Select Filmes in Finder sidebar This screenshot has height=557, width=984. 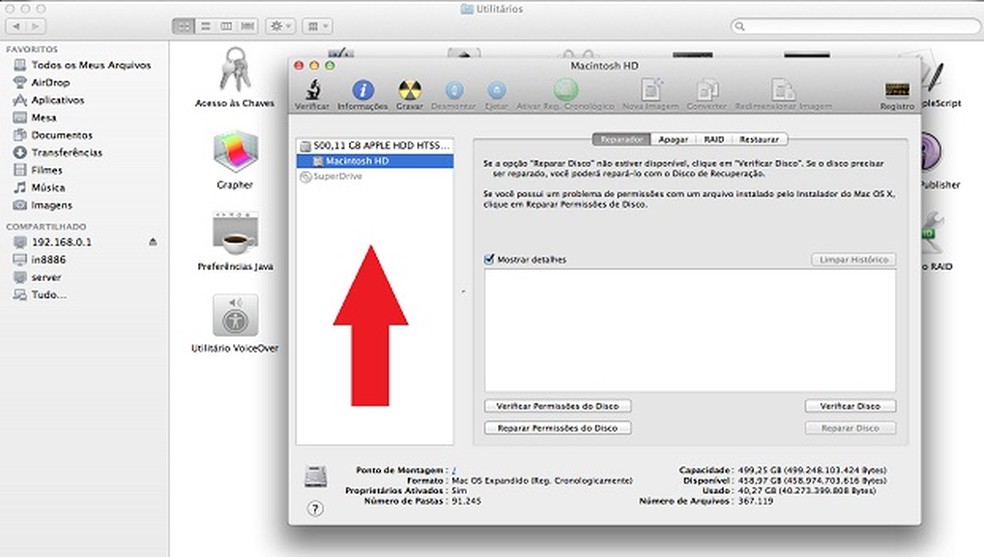46,170
